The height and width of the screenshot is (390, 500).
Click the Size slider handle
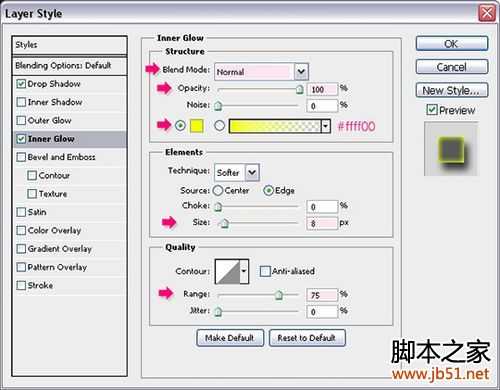(225, 223)
